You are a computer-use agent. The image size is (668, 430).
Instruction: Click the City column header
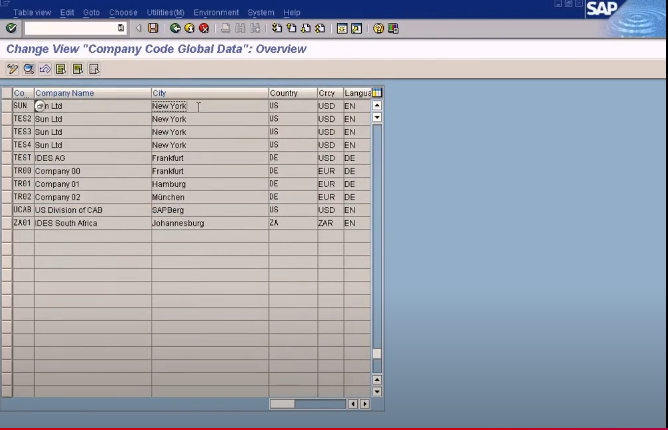coord(210,93)
